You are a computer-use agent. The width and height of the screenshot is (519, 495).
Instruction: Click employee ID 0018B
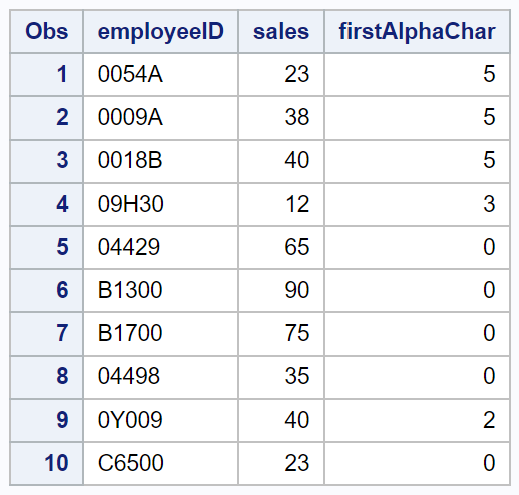tap(161, 161)
